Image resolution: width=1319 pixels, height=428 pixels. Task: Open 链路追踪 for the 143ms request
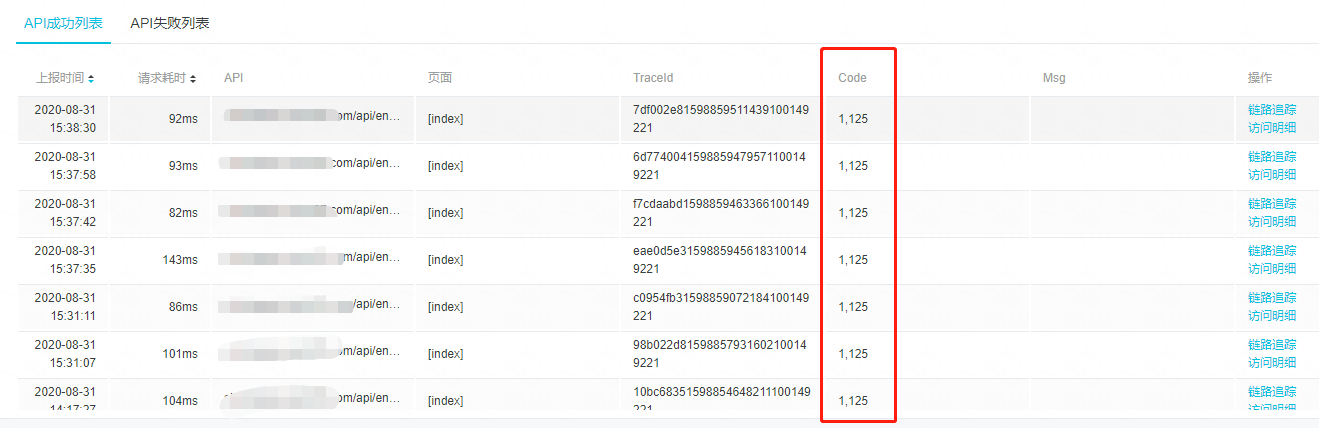click(x=1272, y=250)
